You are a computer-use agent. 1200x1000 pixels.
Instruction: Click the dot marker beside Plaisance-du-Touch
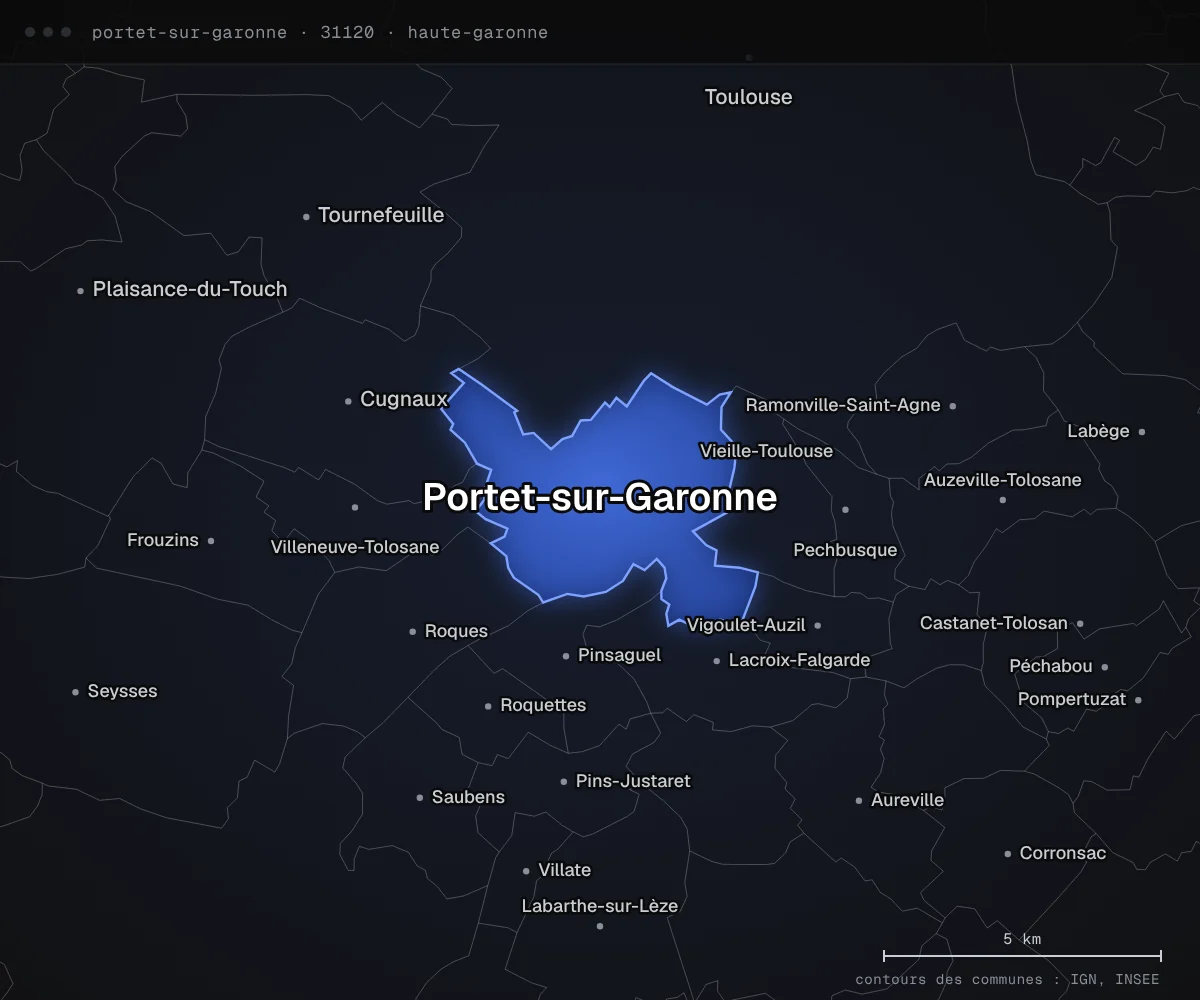(x=80, y=291)
